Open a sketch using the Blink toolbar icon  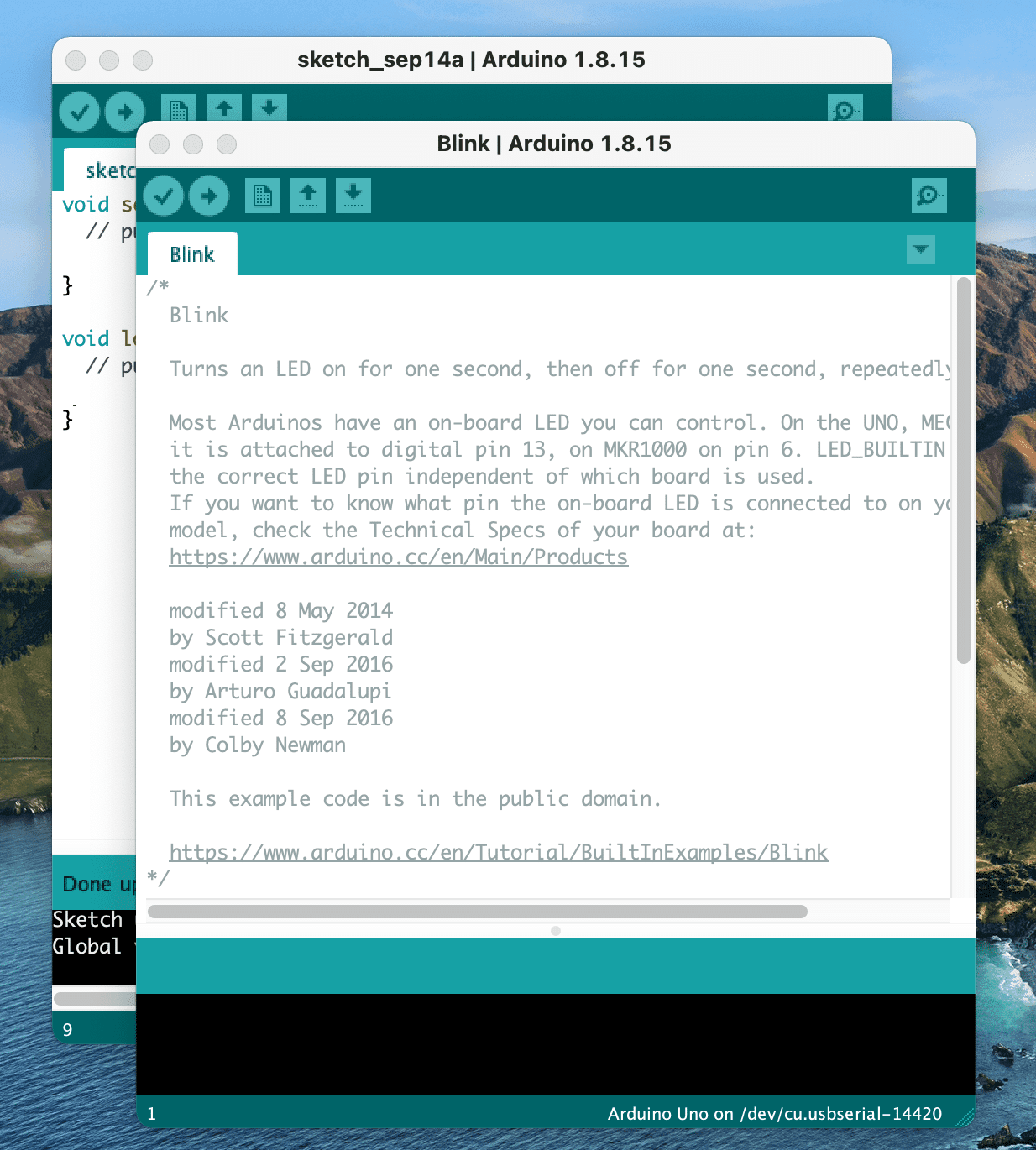click(307, 196)
